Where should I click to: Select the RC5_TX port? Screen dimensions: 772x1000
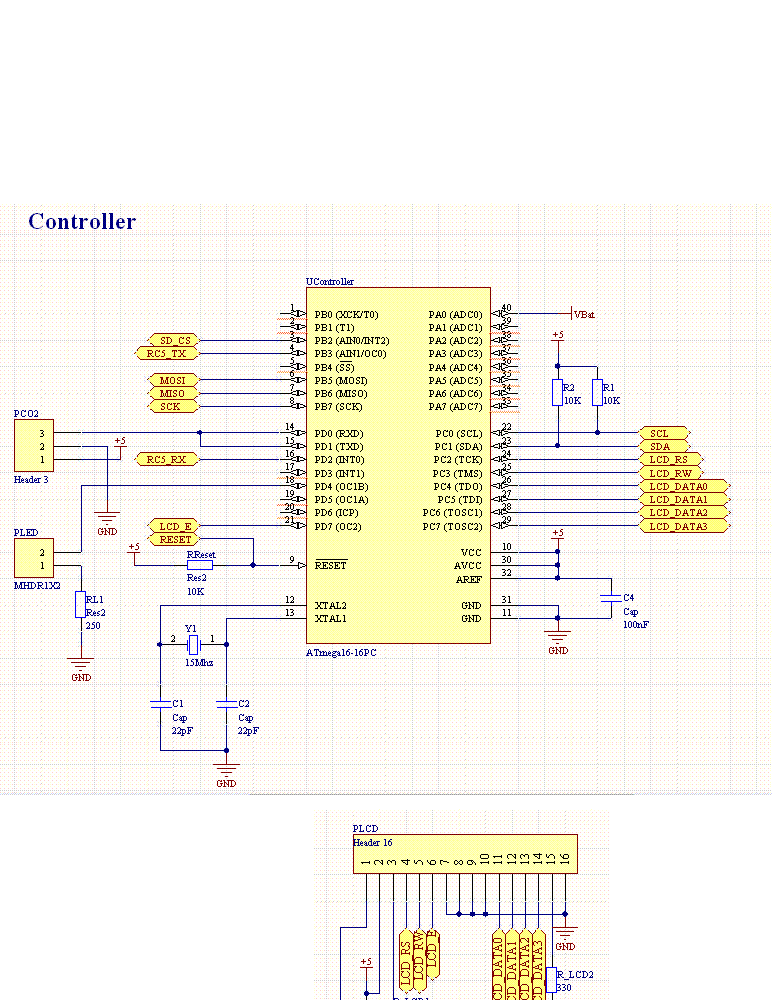(x=167, y=353)
